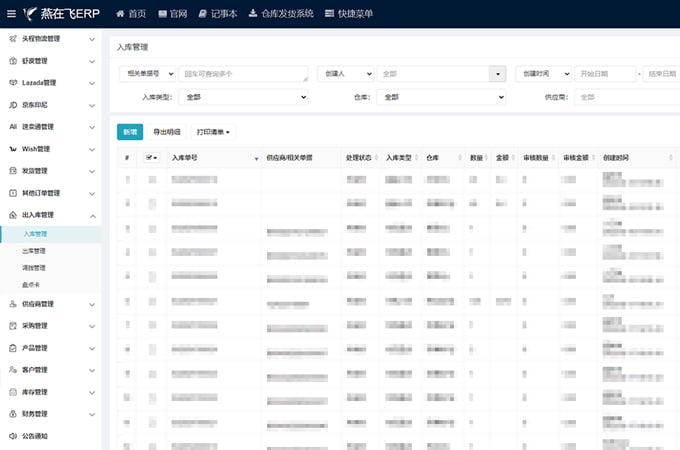Check the first table row checkbox
Image resolution: width=680 pixels, height=450 pixels.
pos(152,179)
